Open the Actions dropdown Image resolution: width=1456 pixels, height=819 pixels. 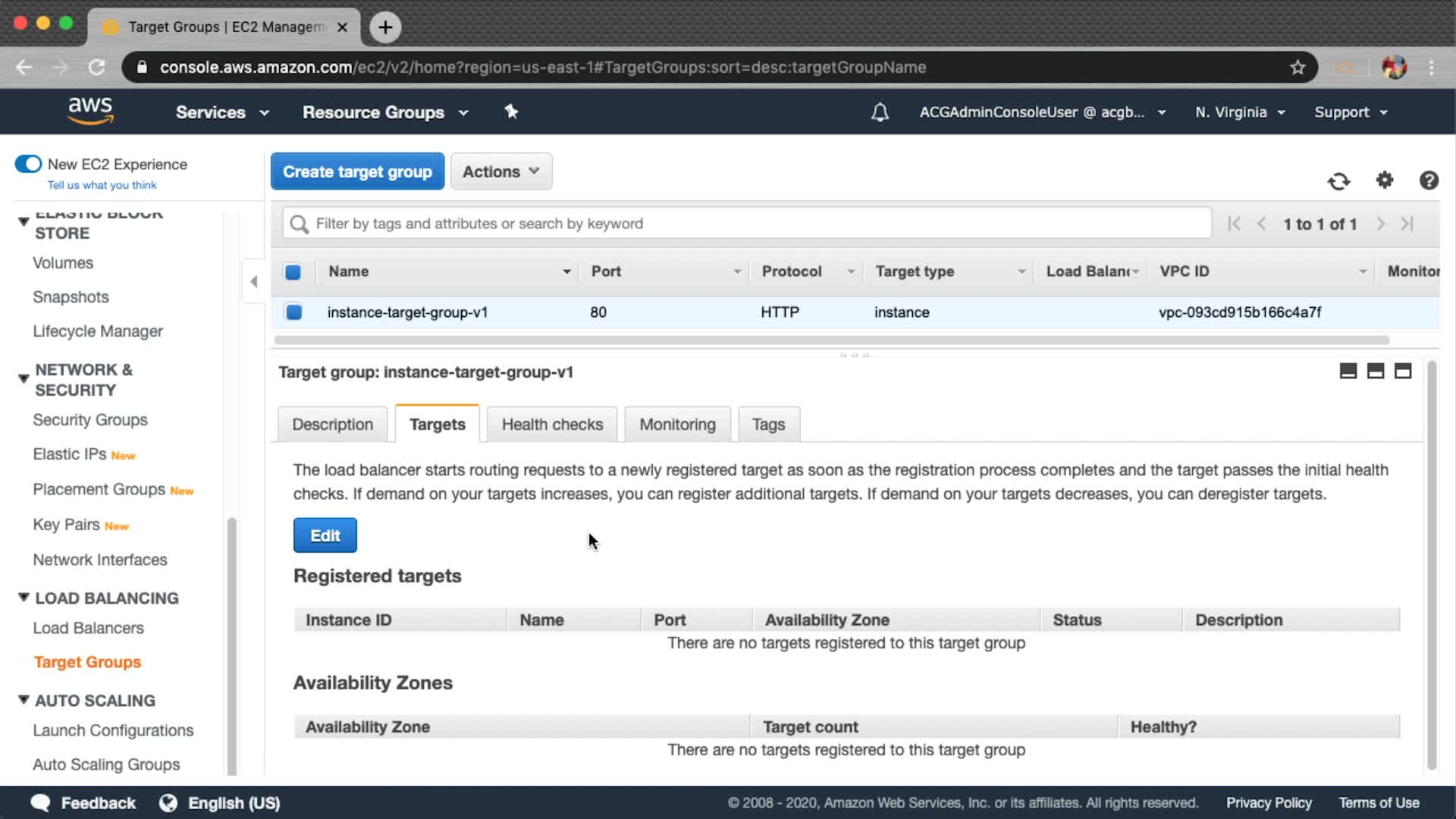click(500, 171)
